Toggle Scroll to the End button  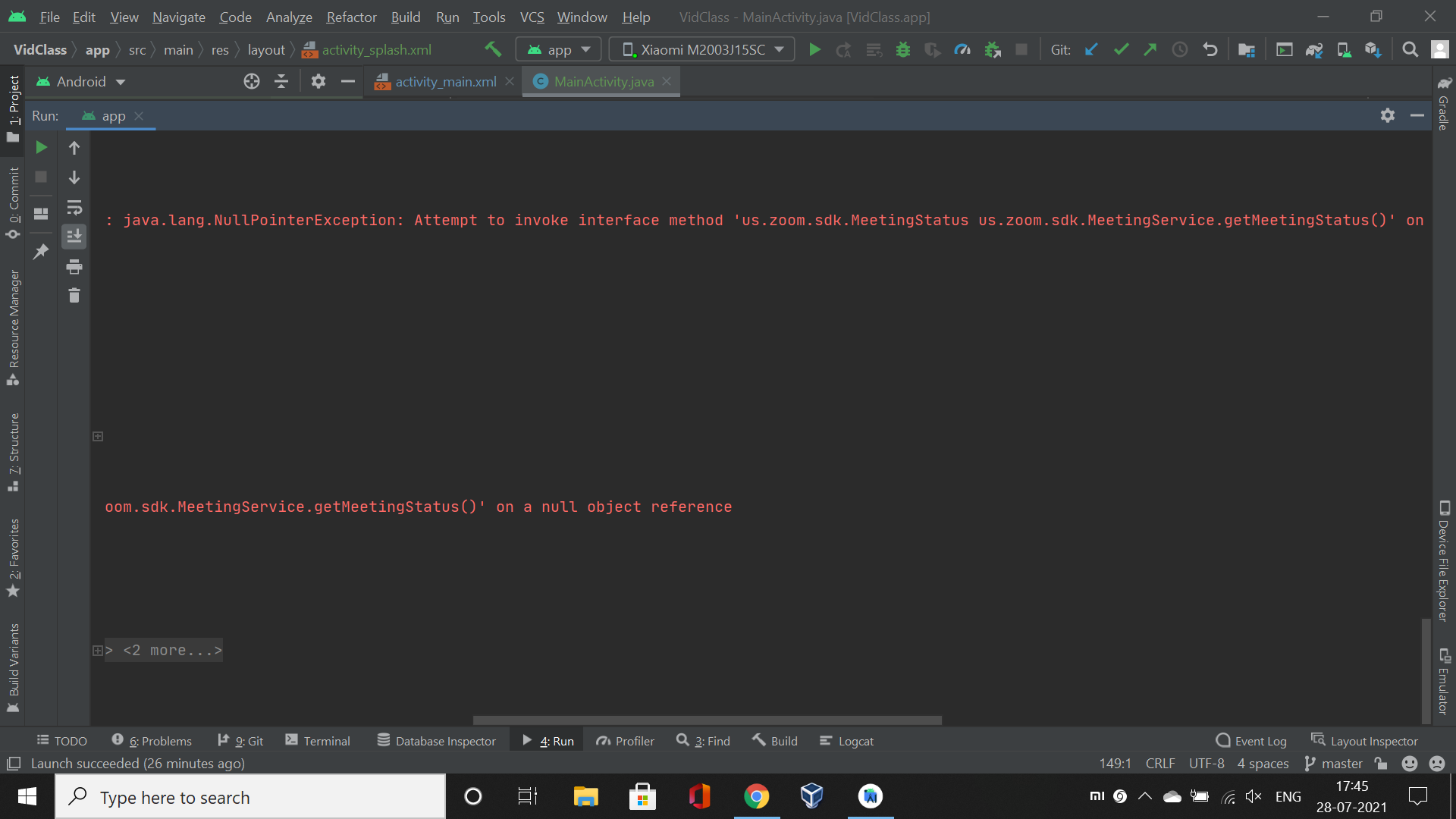pos(74,237)
